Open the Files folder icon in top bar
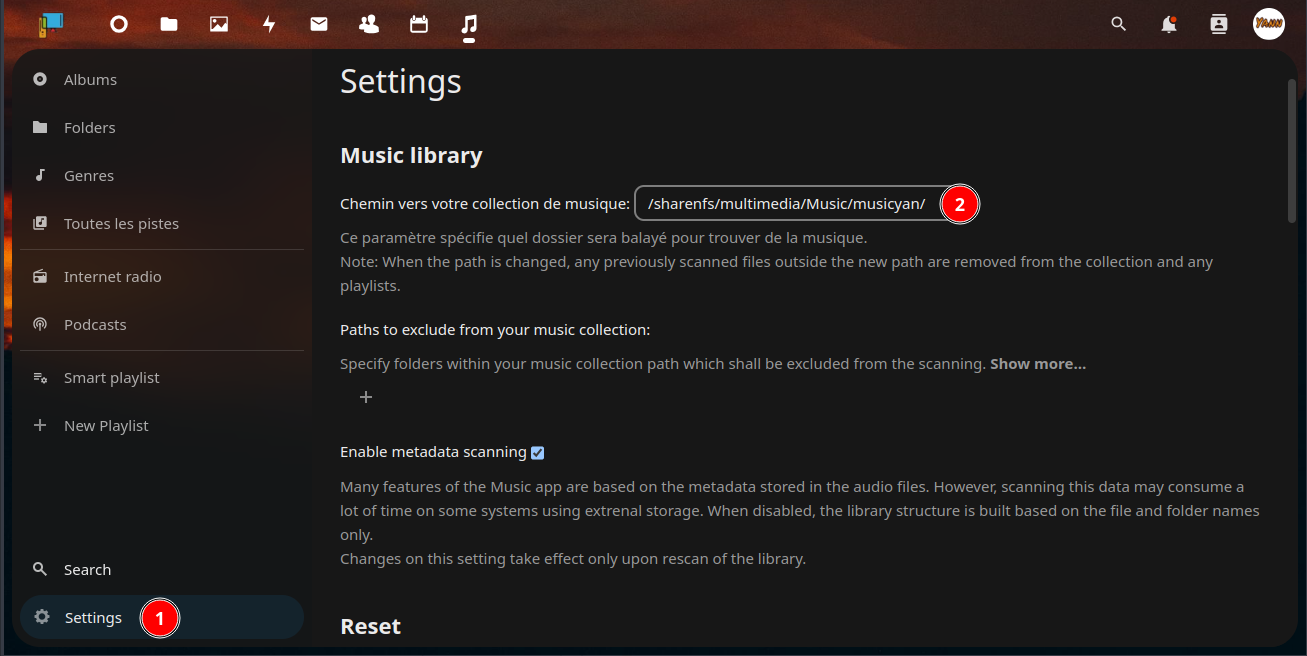 tap(169, 24)
